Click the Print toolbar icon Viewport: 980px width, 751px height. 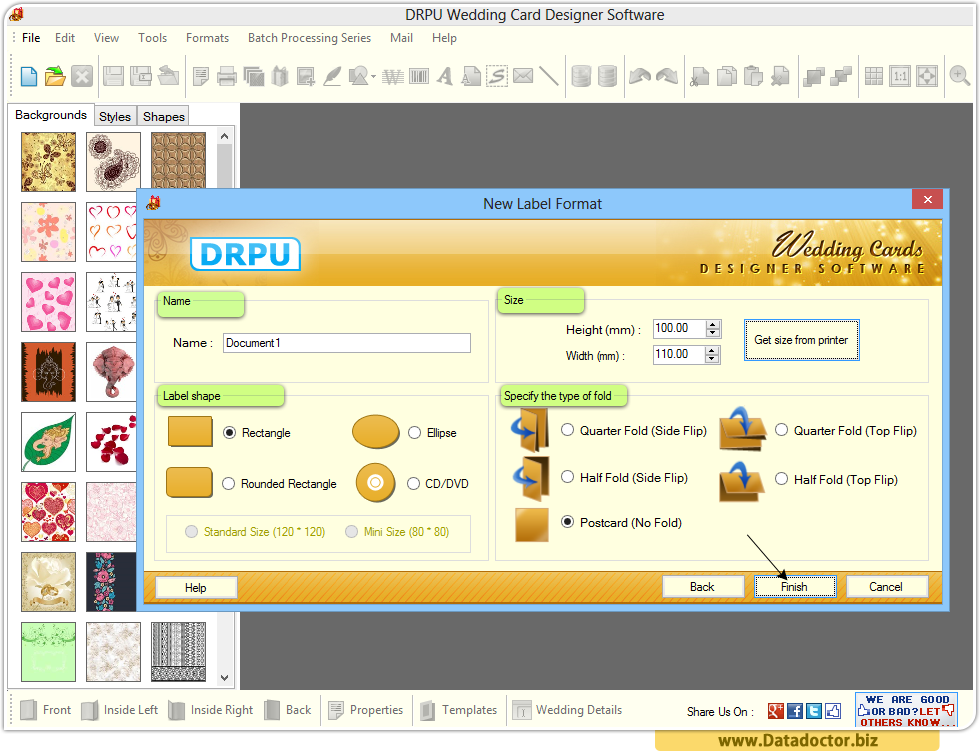[x=226, y=77]
